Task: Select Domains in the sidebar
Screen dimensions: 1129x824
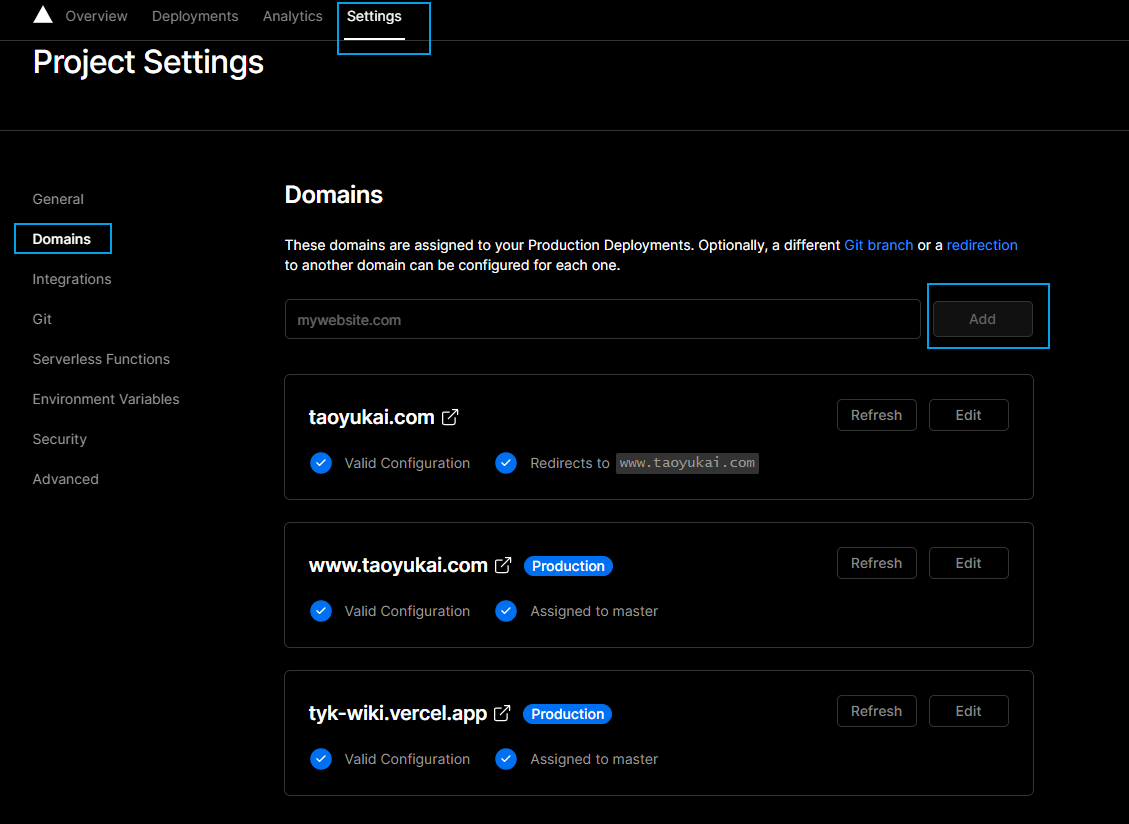Action: [62, 238]
